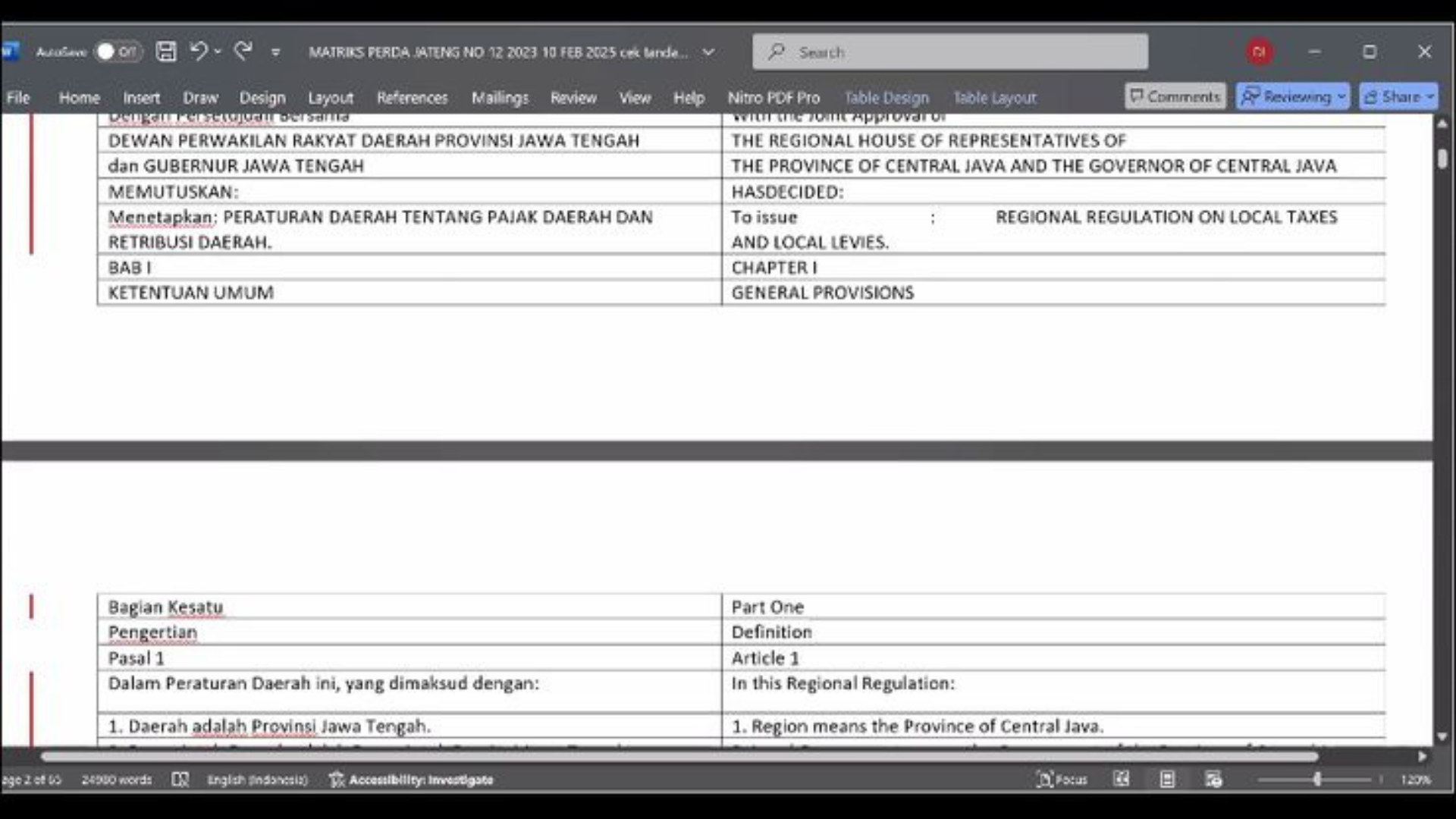Click the 'GENERAL PROVISIONS' cell
This screenshot has height=819, width=1456.
click(x=1053, y=293)
